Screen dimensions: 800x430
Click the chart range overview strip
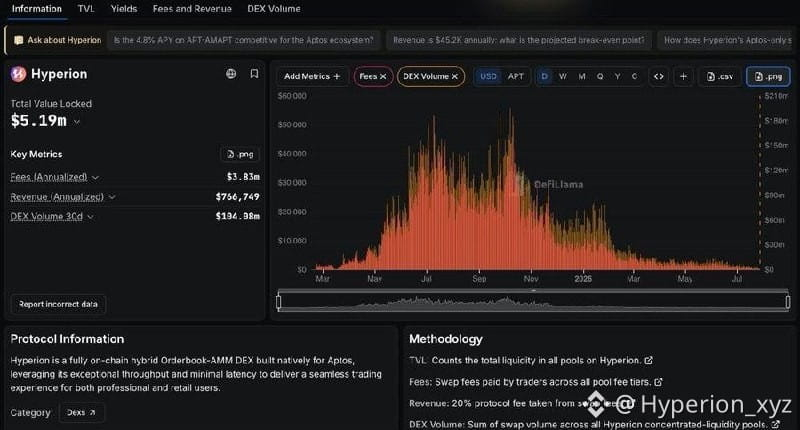[533, 302]
